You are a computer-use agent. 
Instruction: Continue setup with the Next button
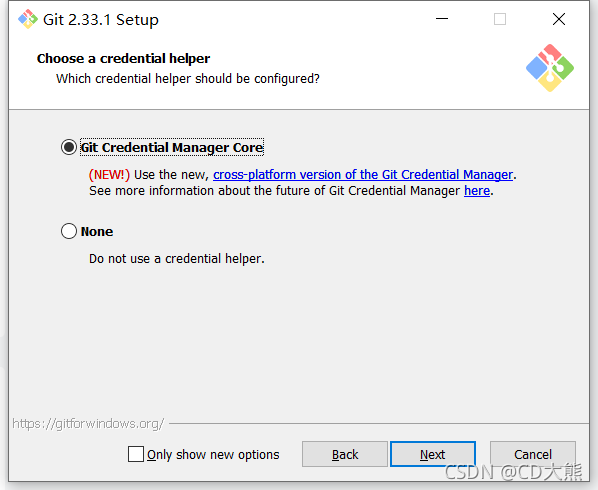pos(433,454)
